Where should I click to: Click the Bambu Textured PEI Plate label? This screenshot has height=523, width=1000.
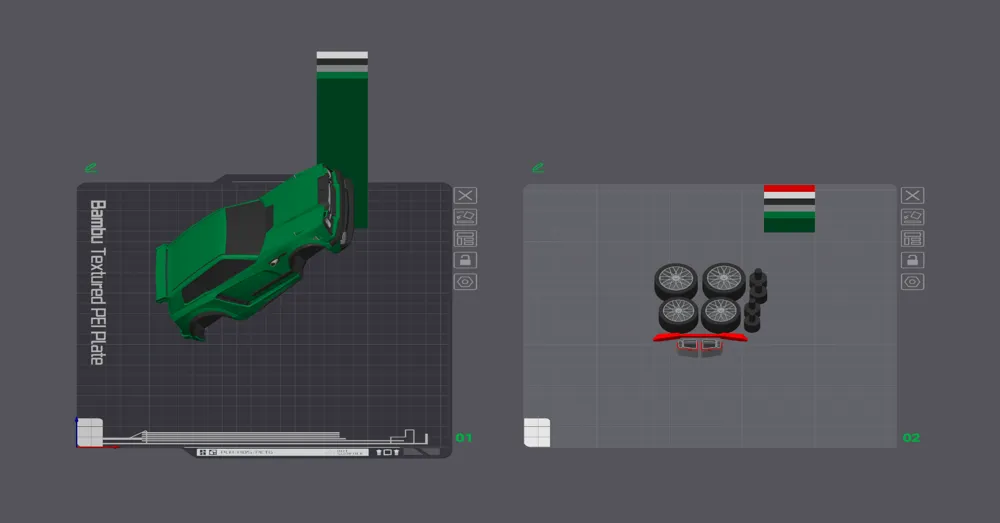(98, 282)
